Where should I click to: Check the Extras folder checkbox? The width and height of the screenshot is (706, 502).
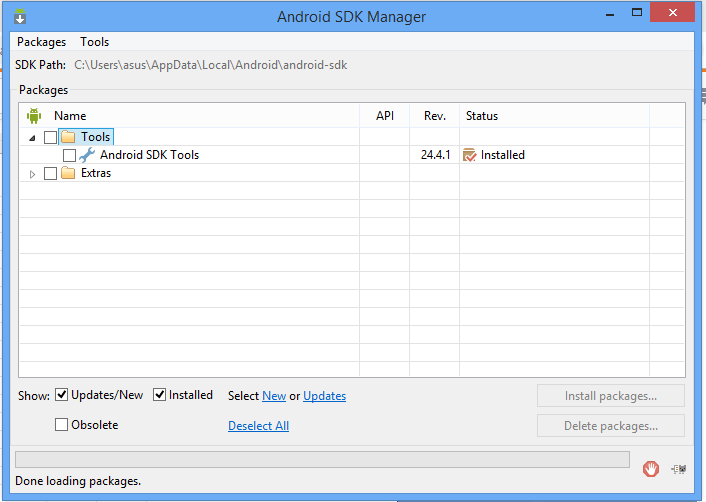tap(50, 173)
